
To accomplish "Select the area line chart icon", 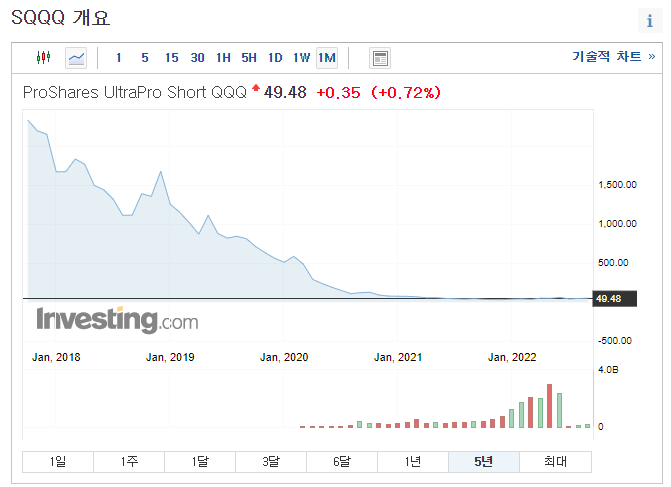I will [76, 58].
